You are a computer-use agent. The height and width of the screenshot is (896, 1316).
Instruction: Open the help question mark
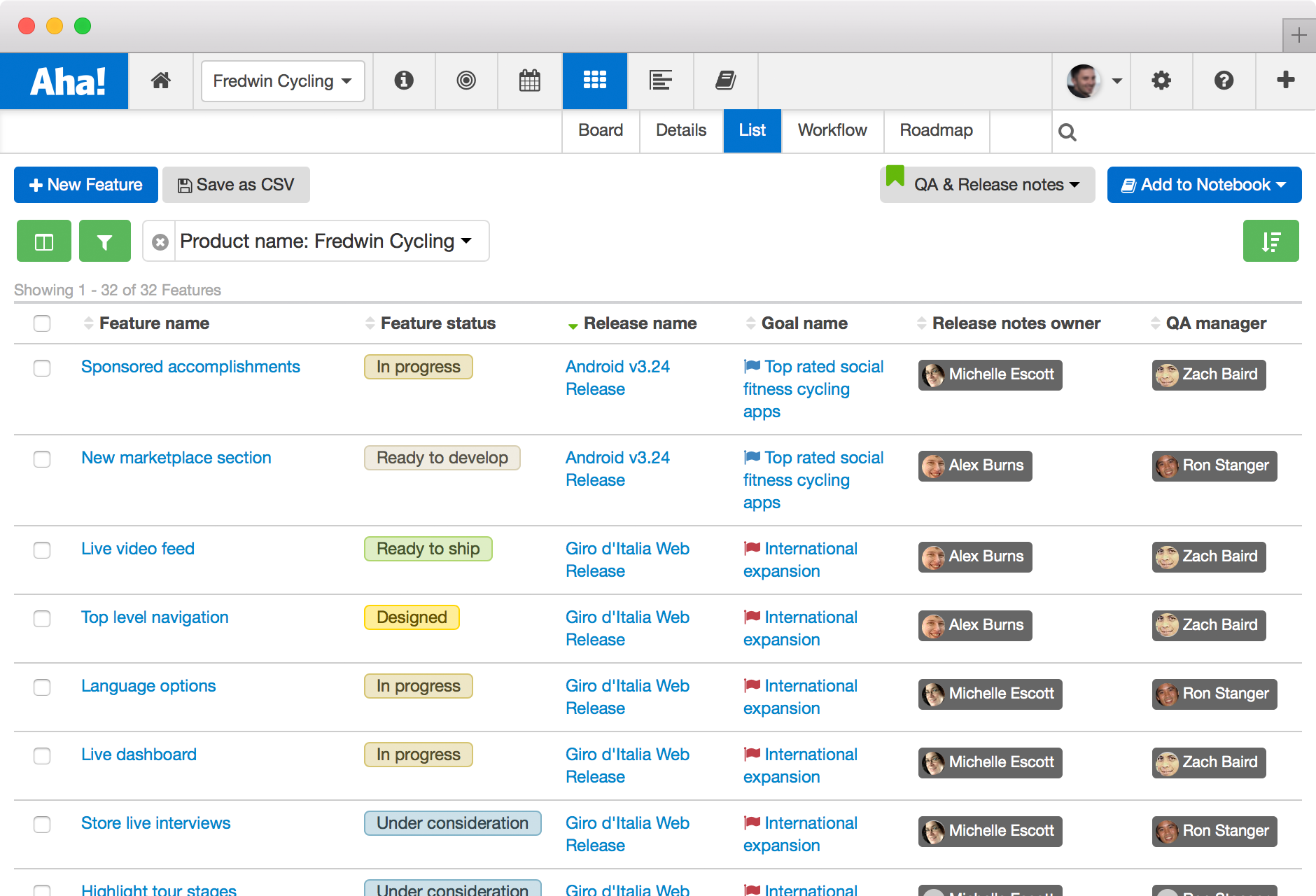1224,80
